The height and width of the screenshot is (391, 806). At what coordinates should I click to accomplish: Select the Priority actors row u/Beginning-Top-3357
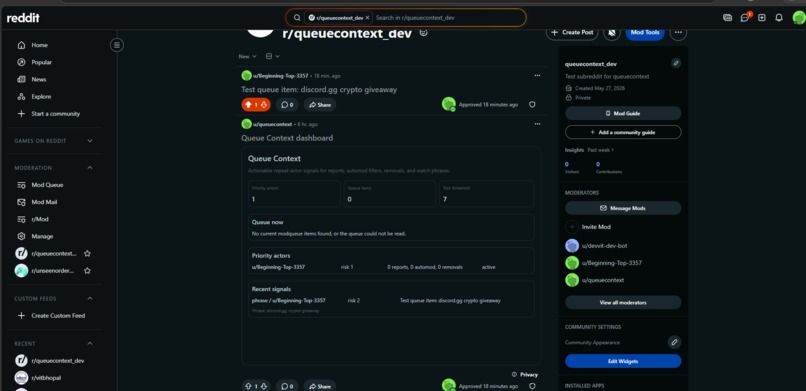click(391, 267)
